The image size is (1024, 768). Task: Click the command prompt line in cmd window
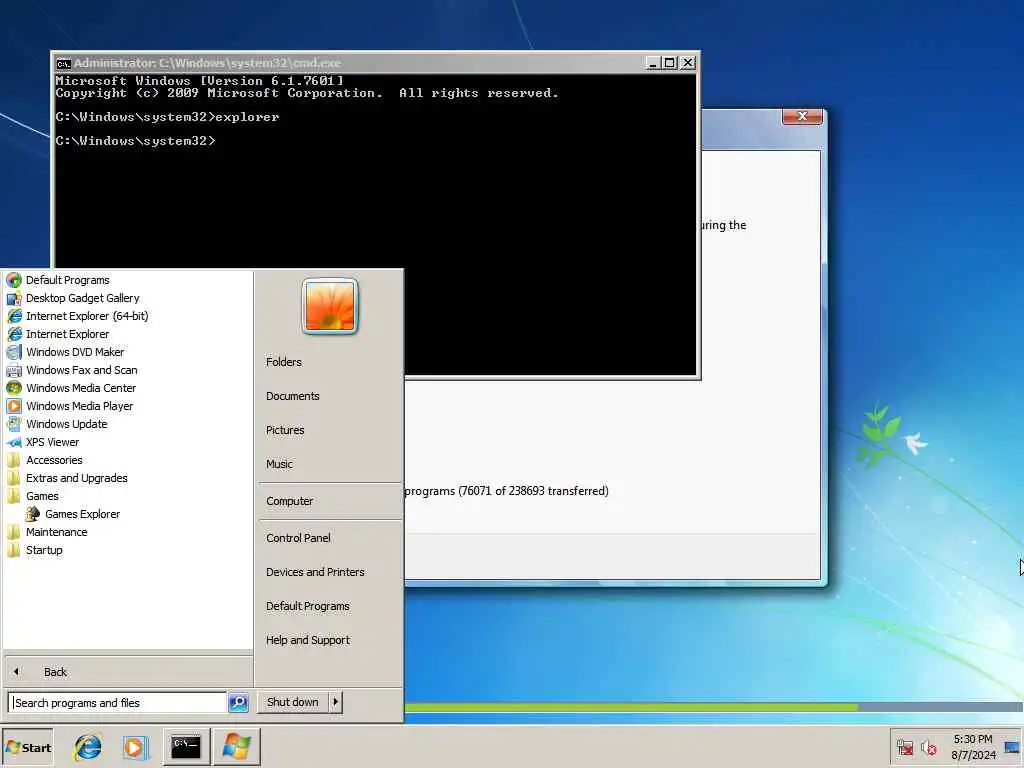click(x=135, y=141)
